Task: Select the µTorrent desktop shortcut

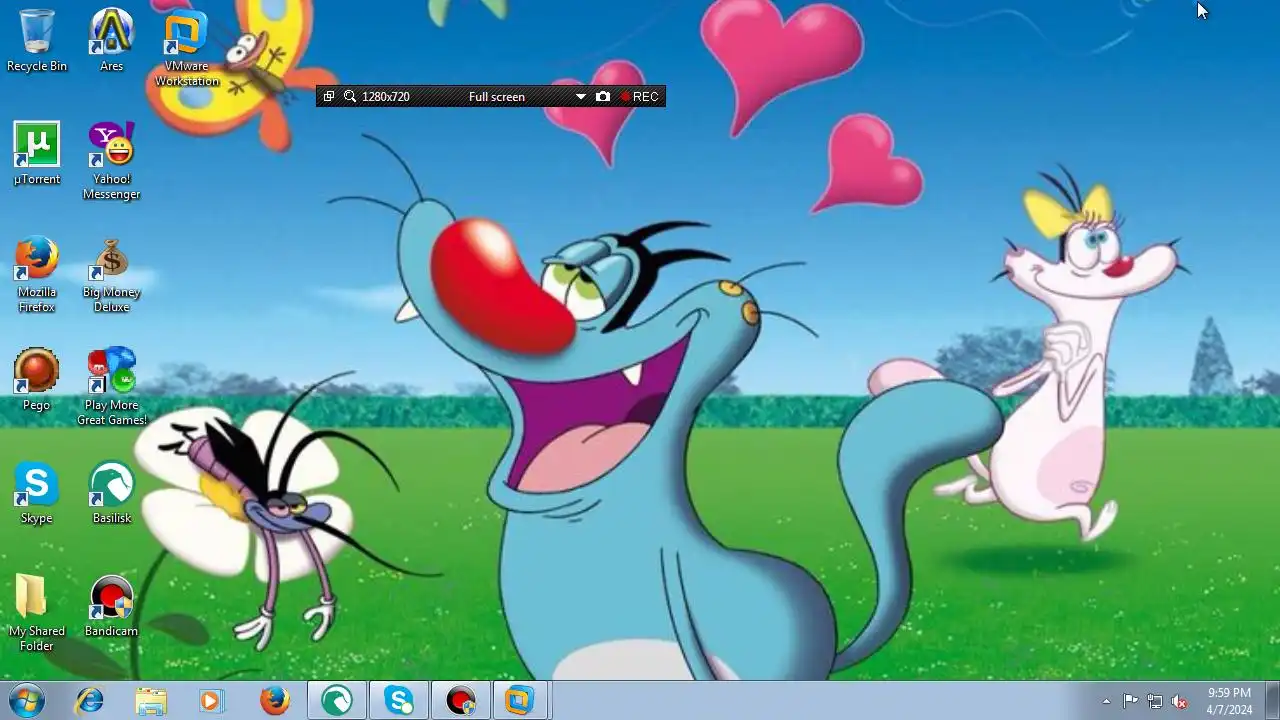Action: pos(37,153)
